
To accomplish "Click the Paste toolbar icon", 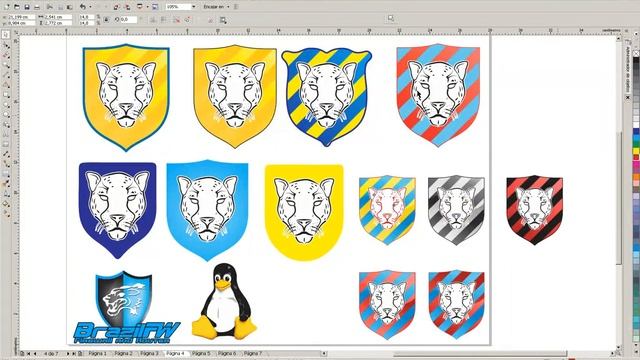I will click(x=69, y=7).
